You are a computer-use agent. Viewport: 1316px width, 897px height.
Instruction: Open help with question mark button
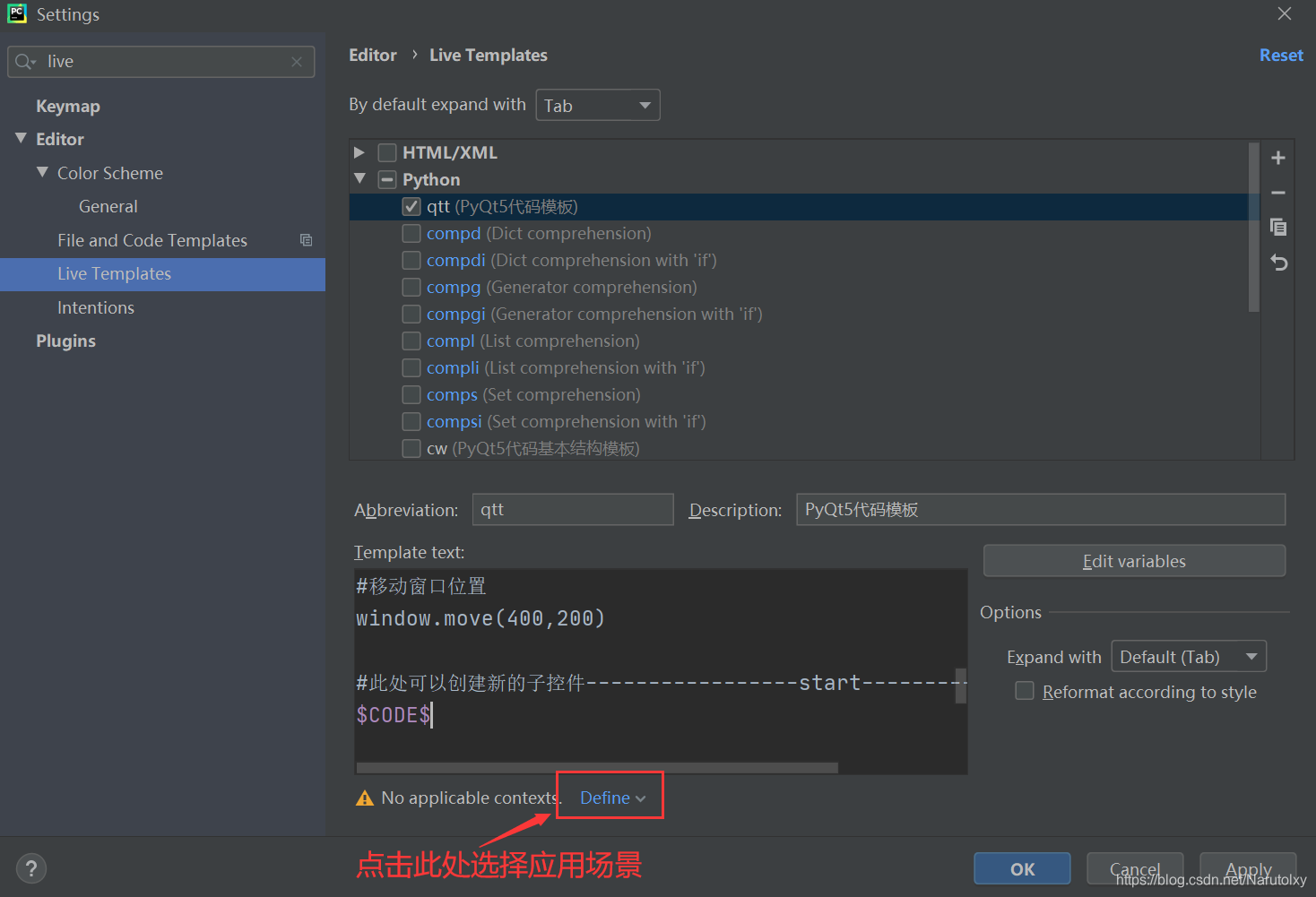coord(31,868)
